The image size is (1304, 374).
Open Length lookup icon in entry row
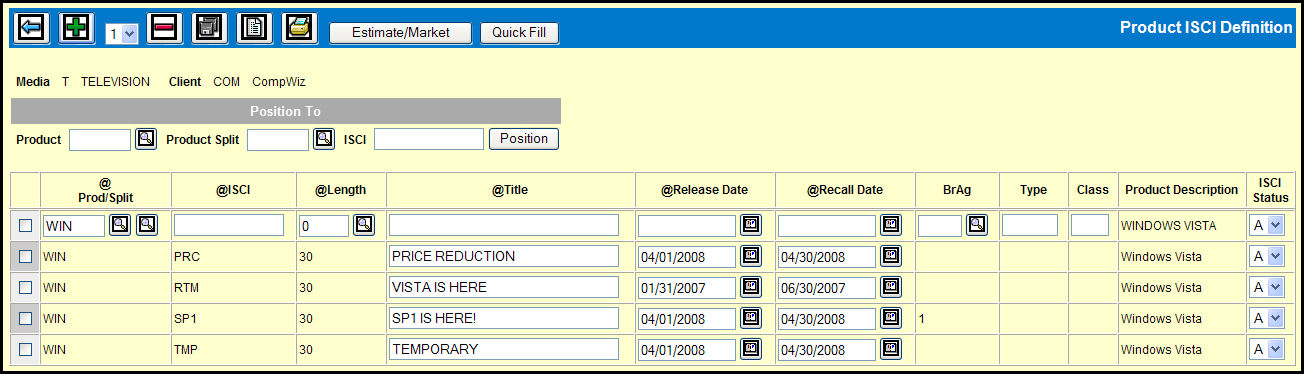coord(364,225)
